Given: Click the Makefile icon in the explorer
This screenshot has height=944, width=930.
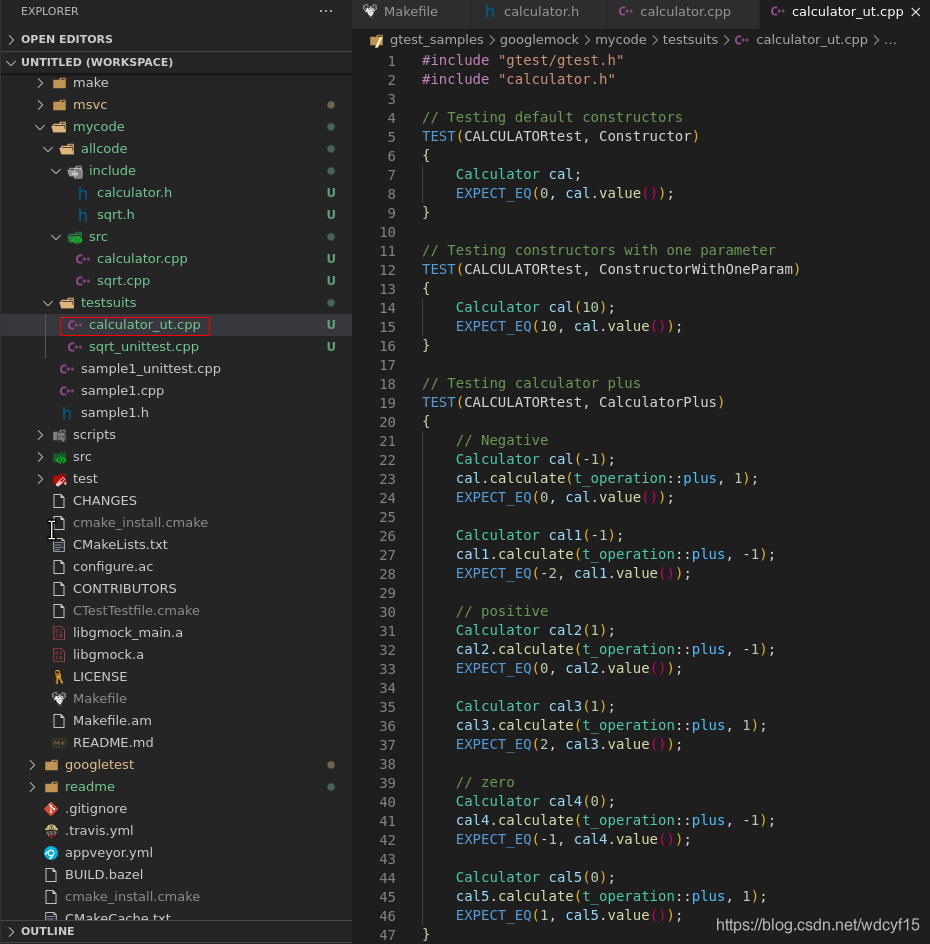Looking at the screenshot, I should (x=59, y=699).
